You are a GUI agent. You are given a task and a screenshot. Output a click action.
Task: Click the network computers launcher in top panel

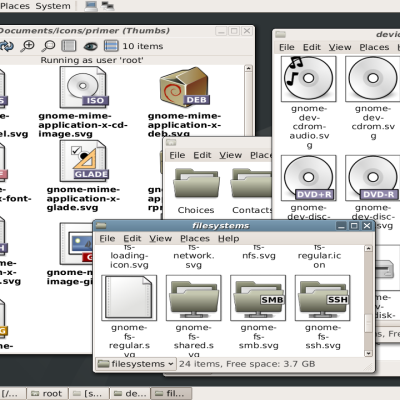tap(108, 6)
